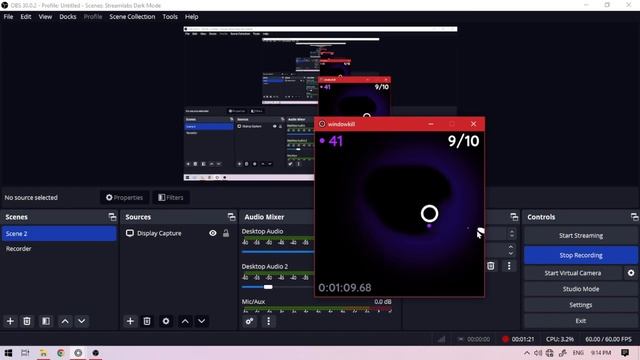Click the 60.00 / 60.00 FPS status
Viewport: 640px width, 360px height.
(608, 339)
